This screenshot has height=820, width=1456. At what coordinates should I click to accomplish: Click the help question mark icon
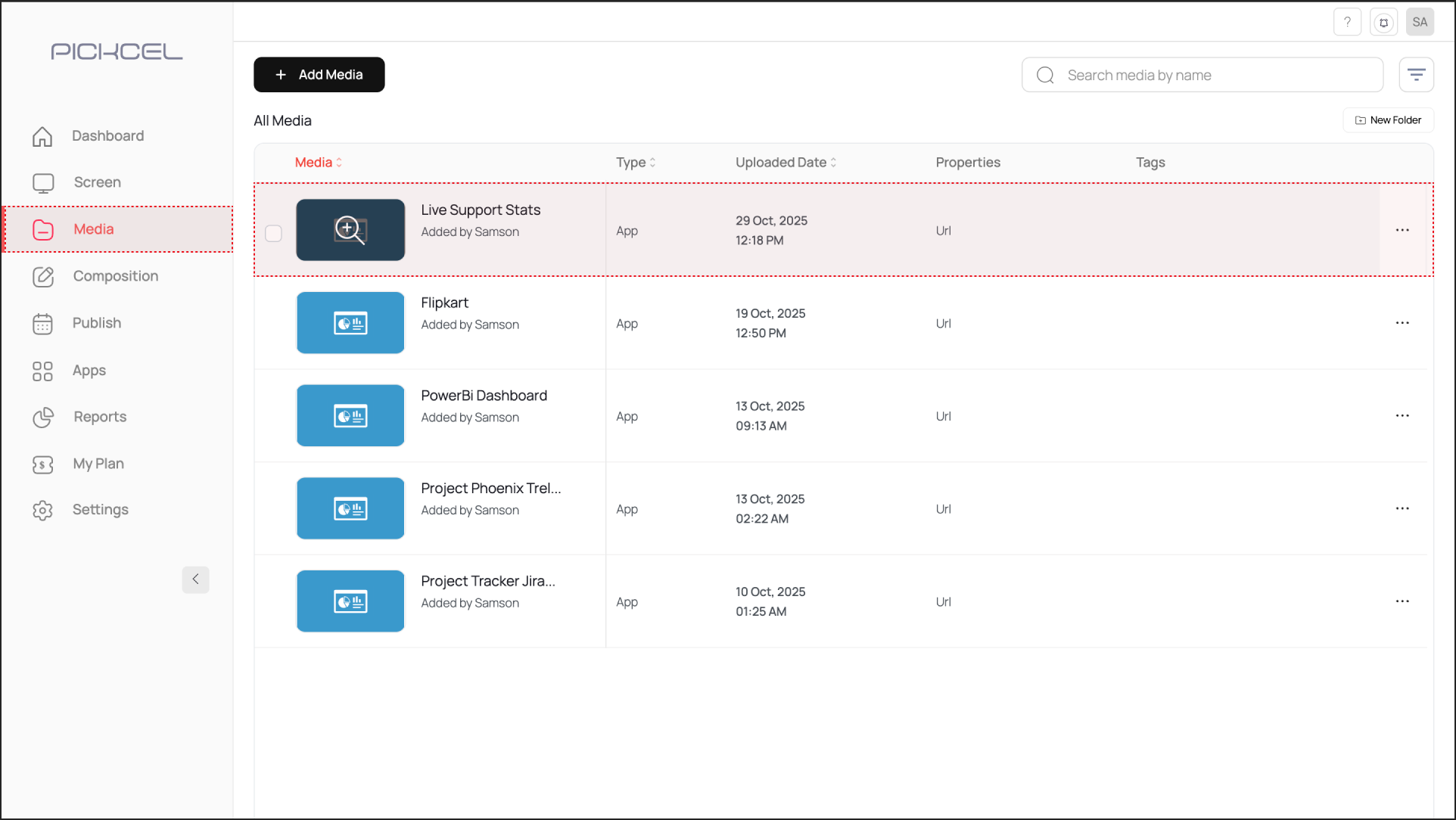pyautogui.click(x=1347, y=22)
